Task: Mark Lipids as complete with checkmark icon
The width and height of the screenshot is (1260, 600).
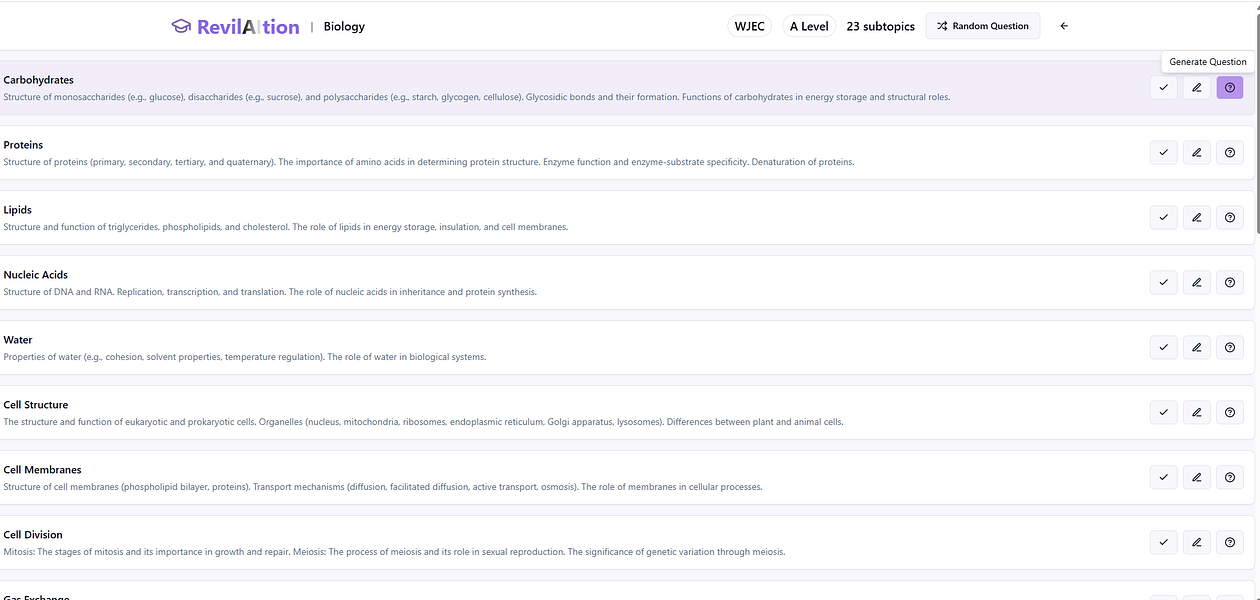Action: coord(1163,218)
